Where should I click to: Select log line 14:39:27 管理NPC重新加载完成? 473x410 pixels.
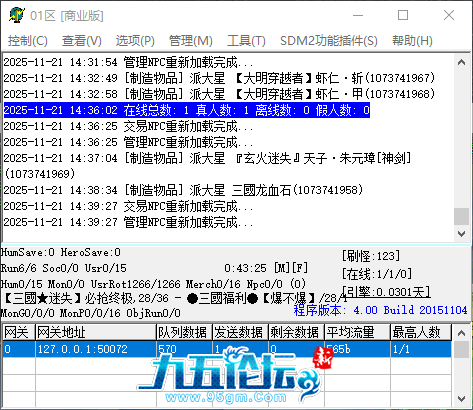pyautogui.click(x=128, y=222)
